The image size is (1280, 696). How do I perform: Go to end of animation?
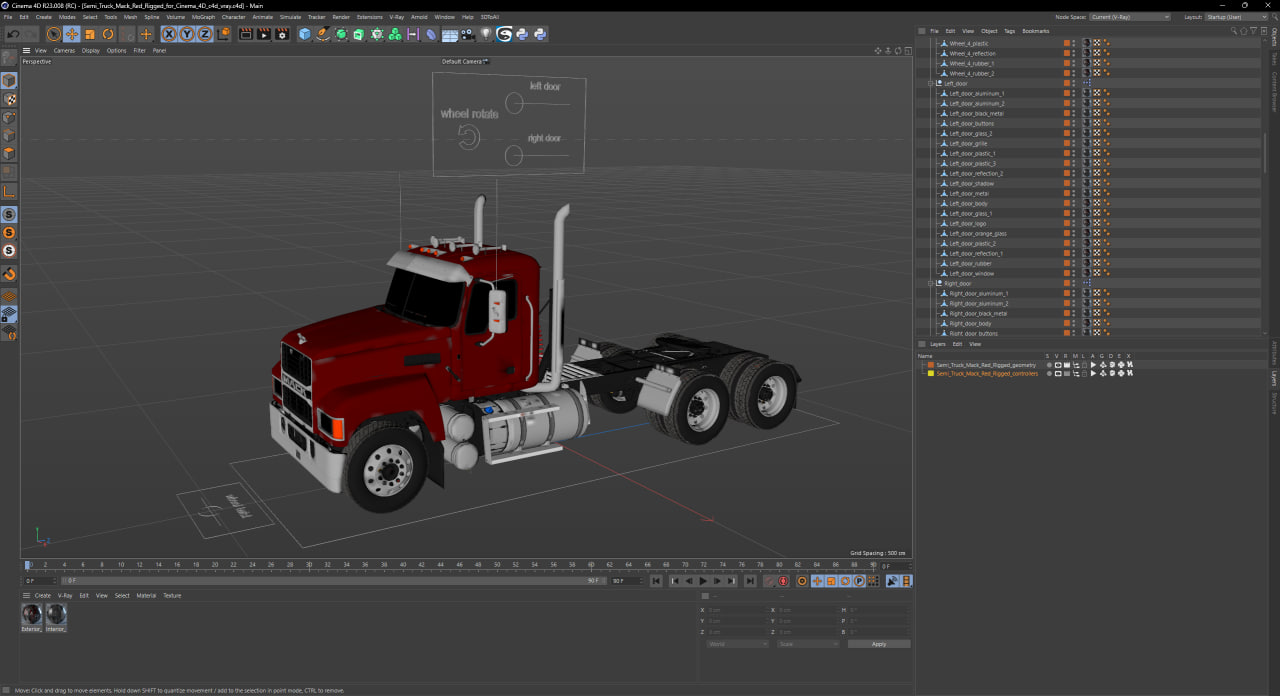pos(750,581)
